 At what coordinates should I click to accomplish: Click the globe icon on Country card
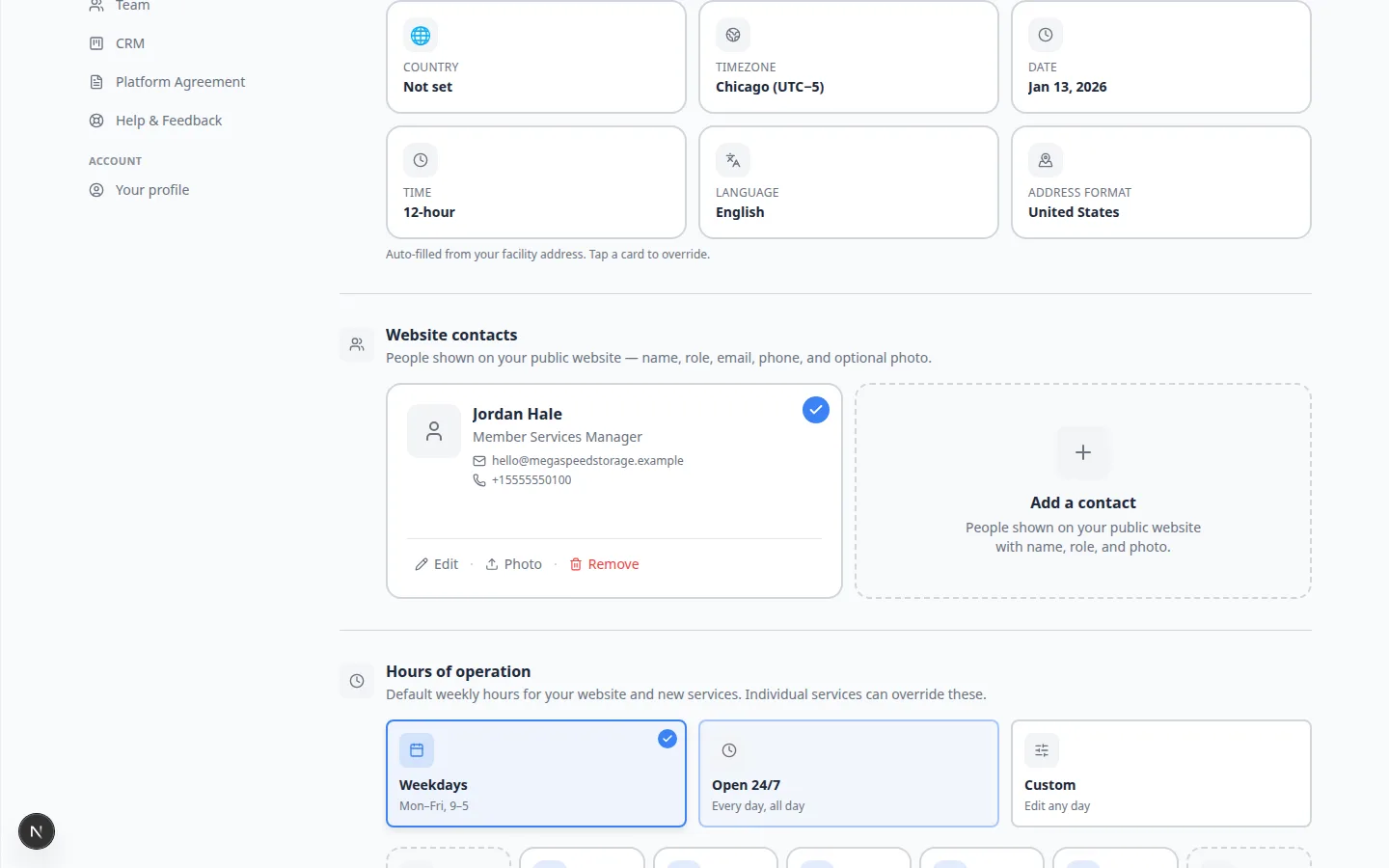tap(421, 36)
